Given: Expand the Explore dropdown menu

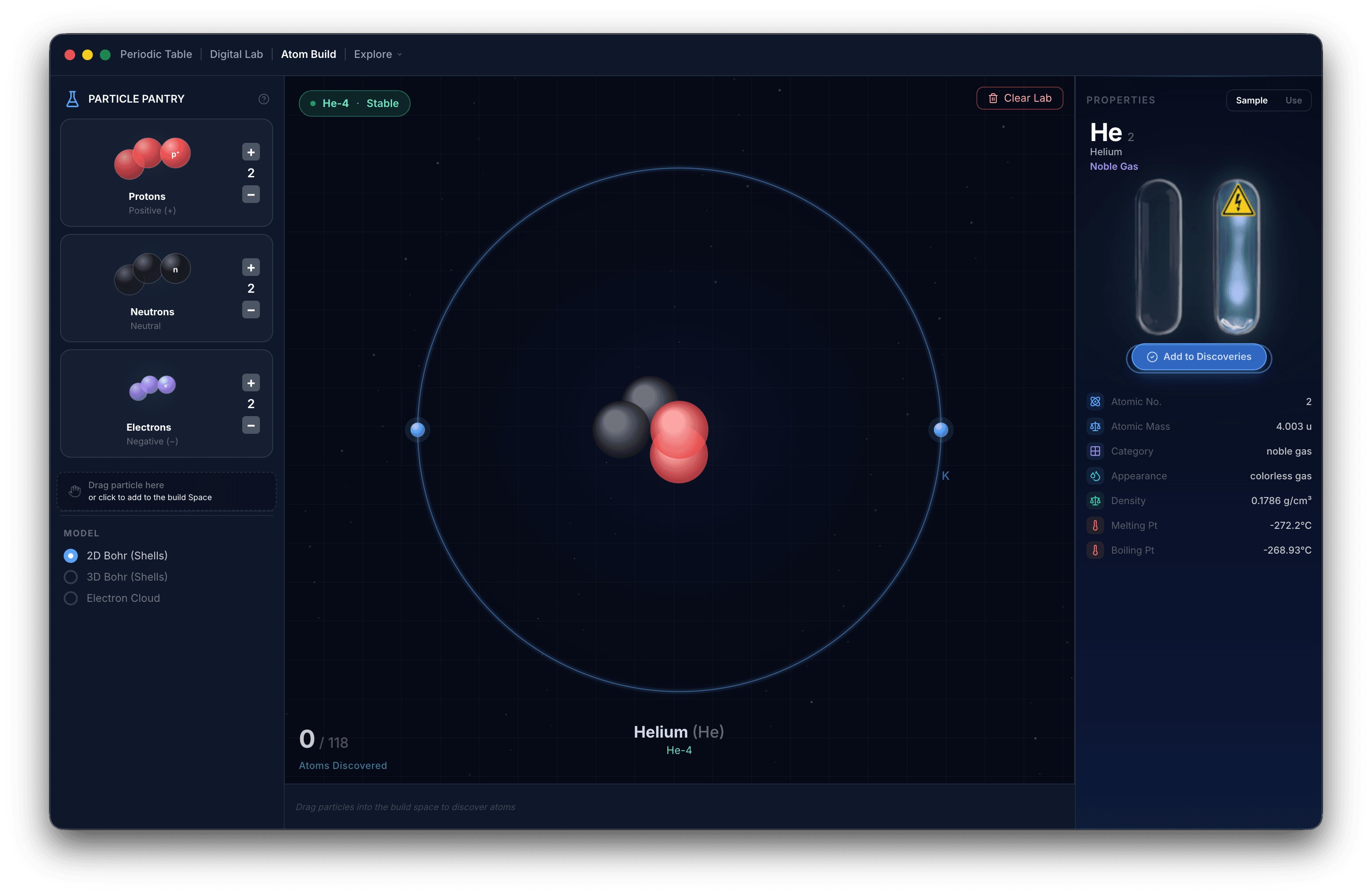Looking at the screenshot, I should tap(377, 54).
